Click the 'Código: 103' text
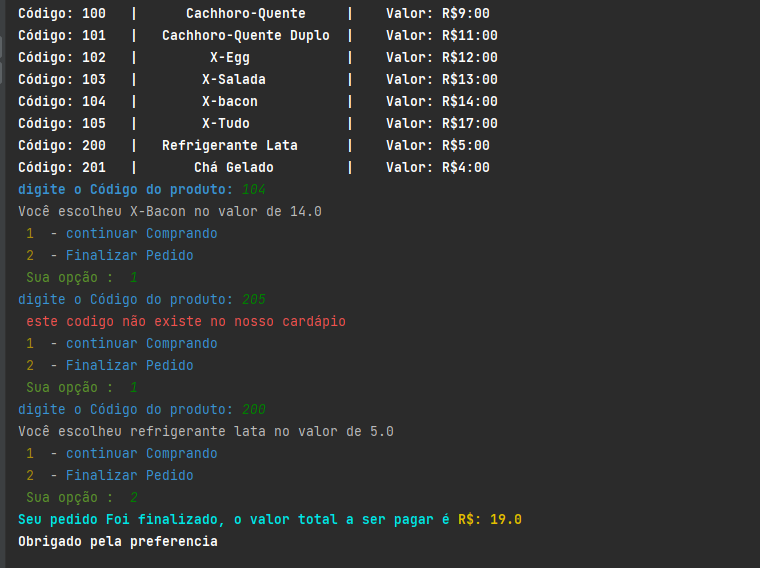 point(62,79)
